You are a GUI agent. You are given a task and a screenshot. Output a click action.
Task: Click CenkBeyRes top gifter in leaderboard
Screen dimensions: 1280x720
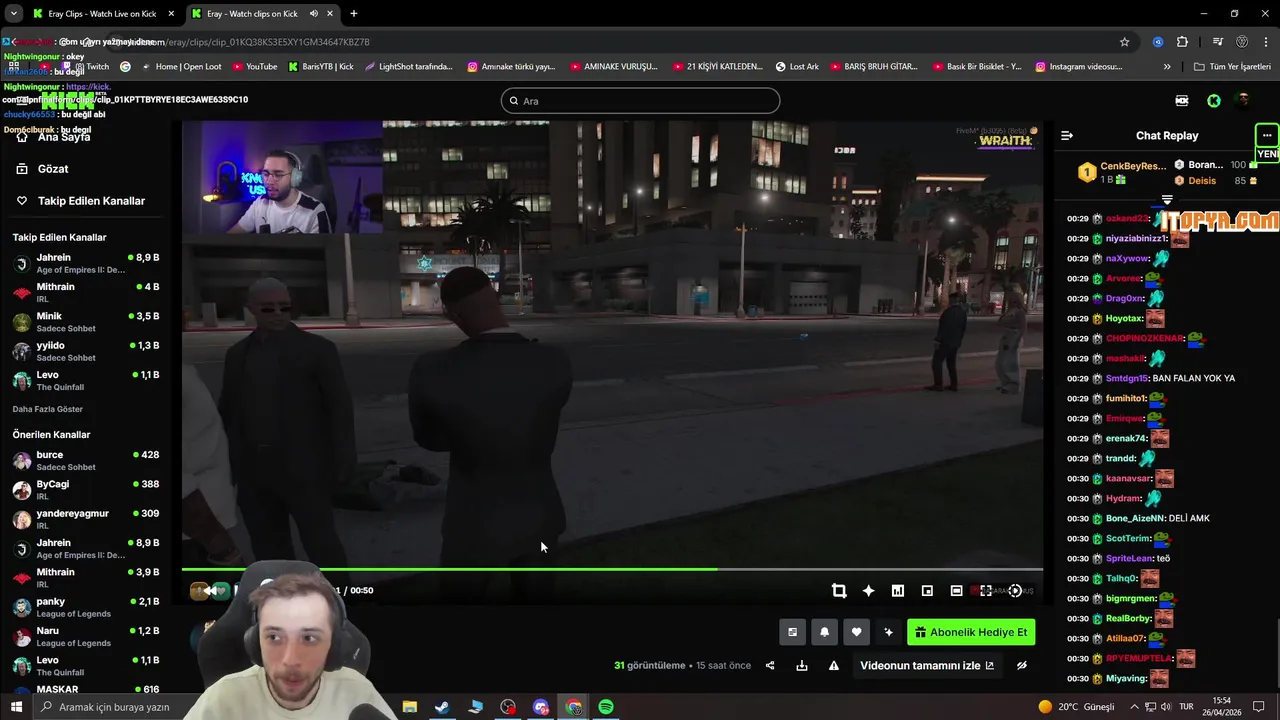click(x=1121, y=172)
